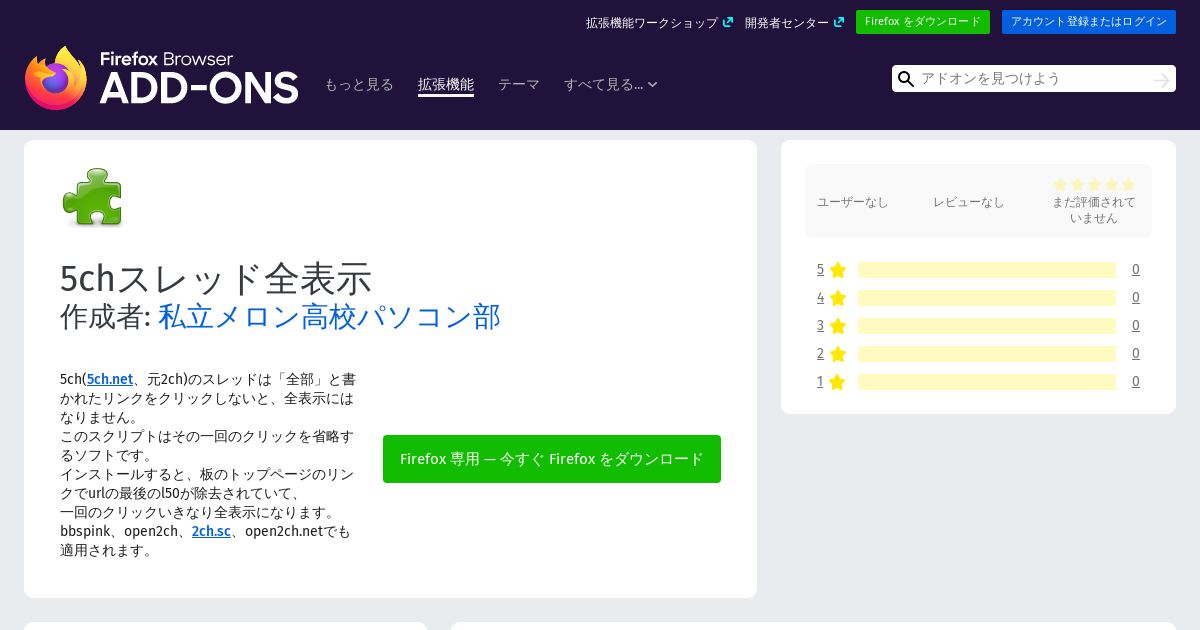Open the もっと見る navigation item
Viewport: 1200px width, 630px height.
(x=359, y=85)
